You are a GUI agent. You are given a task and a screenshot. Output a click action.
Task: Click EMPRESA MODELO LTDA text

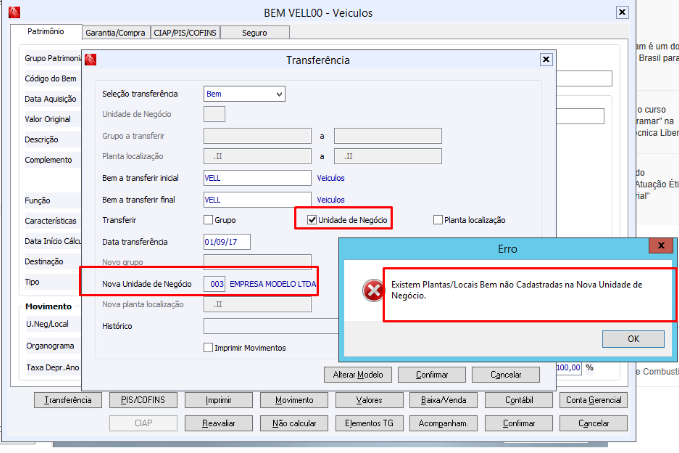(x=273, y=284)
